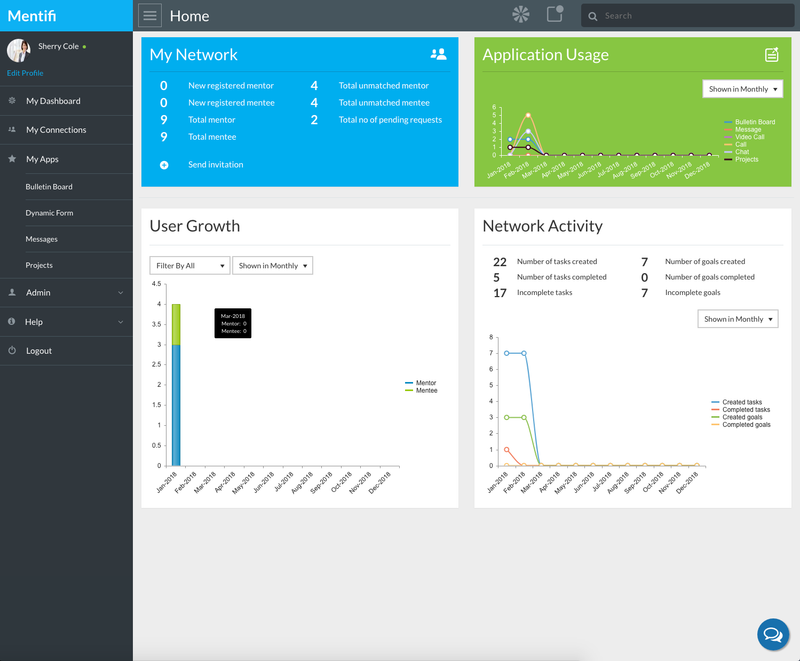Toggle Chat legend entry
The height and width of the screenshot is (661, 800).
(737, 151)
